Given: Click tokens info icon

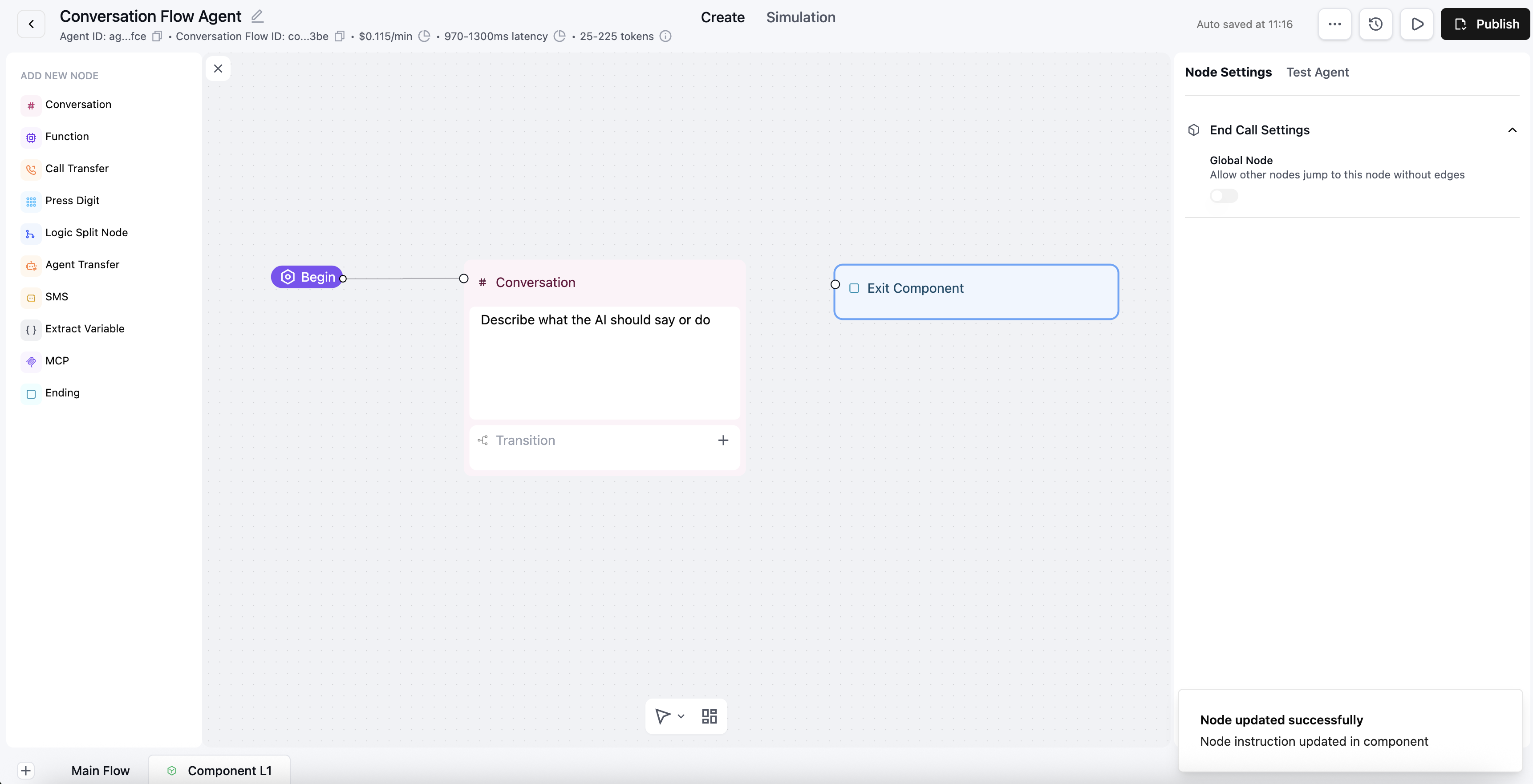Looking at the screenshot, I should pyautogui.click(x=665, y=36).
